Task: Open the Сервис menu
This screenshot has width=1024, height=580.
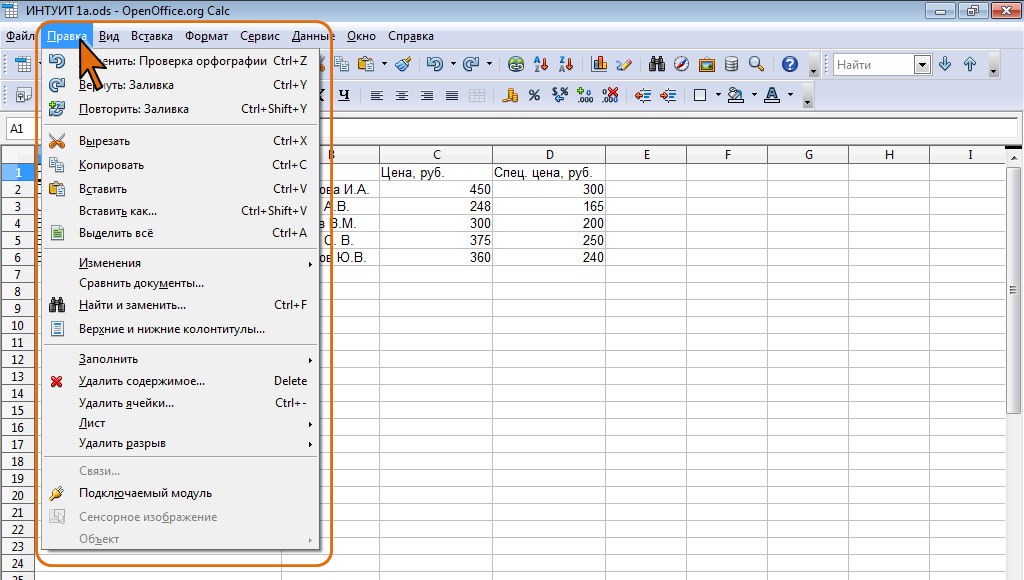Action: tap(260, 37)
